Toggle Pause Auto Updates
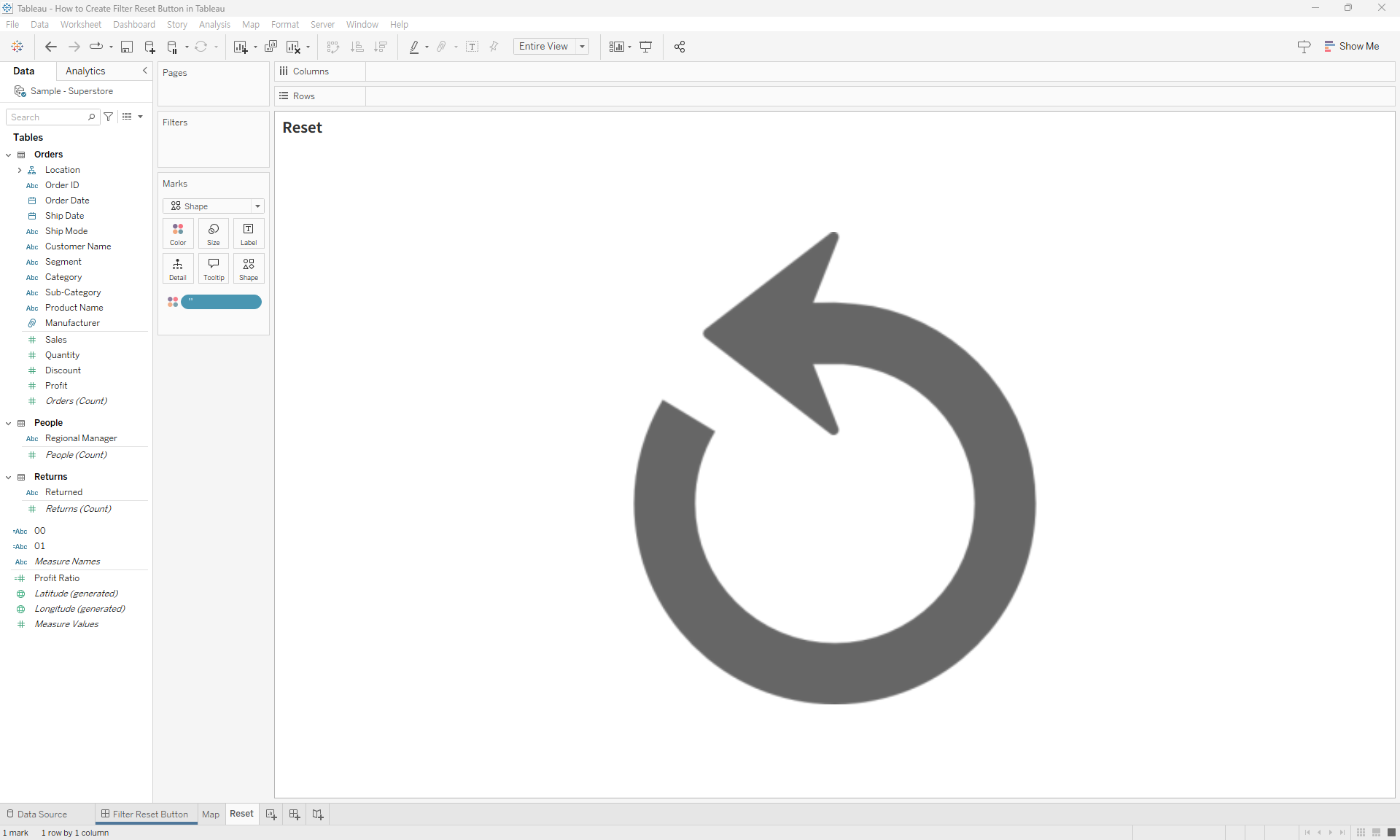The height and width of the screenshot is (840, 1400). (x=173, y=47)
